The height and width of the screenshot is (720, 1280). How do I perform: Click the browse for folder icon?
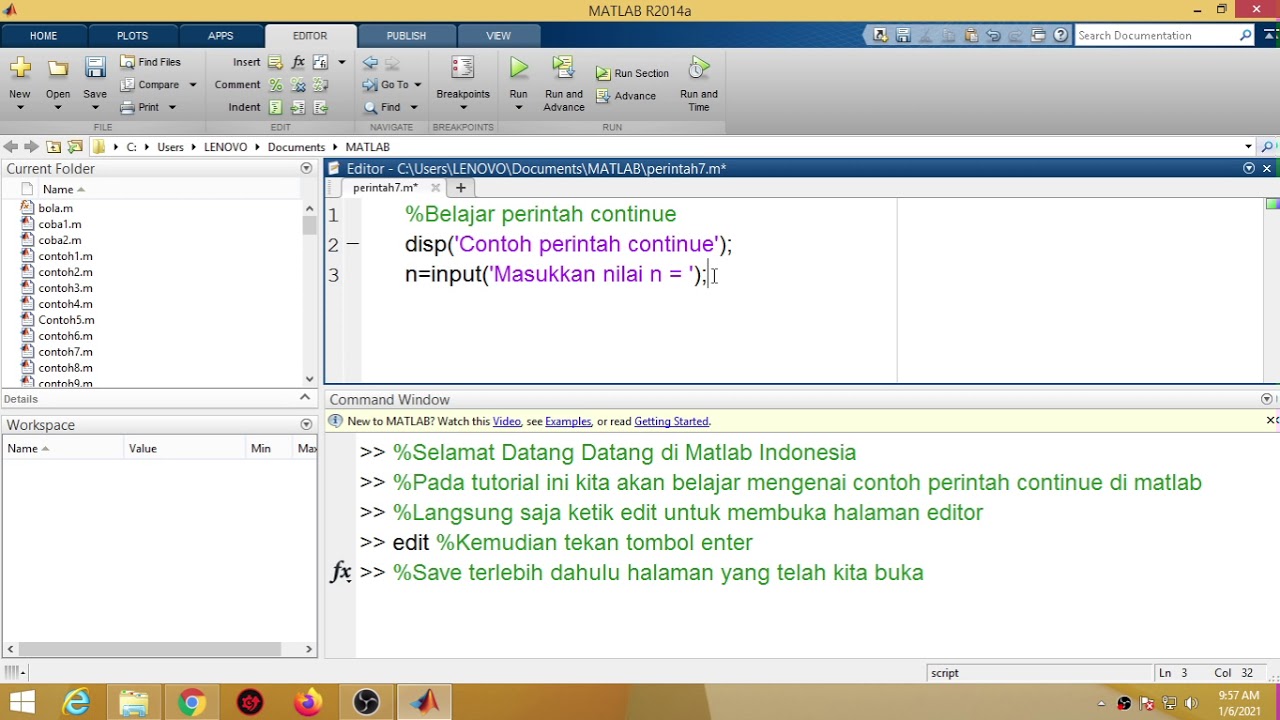[x=75, y=147]
